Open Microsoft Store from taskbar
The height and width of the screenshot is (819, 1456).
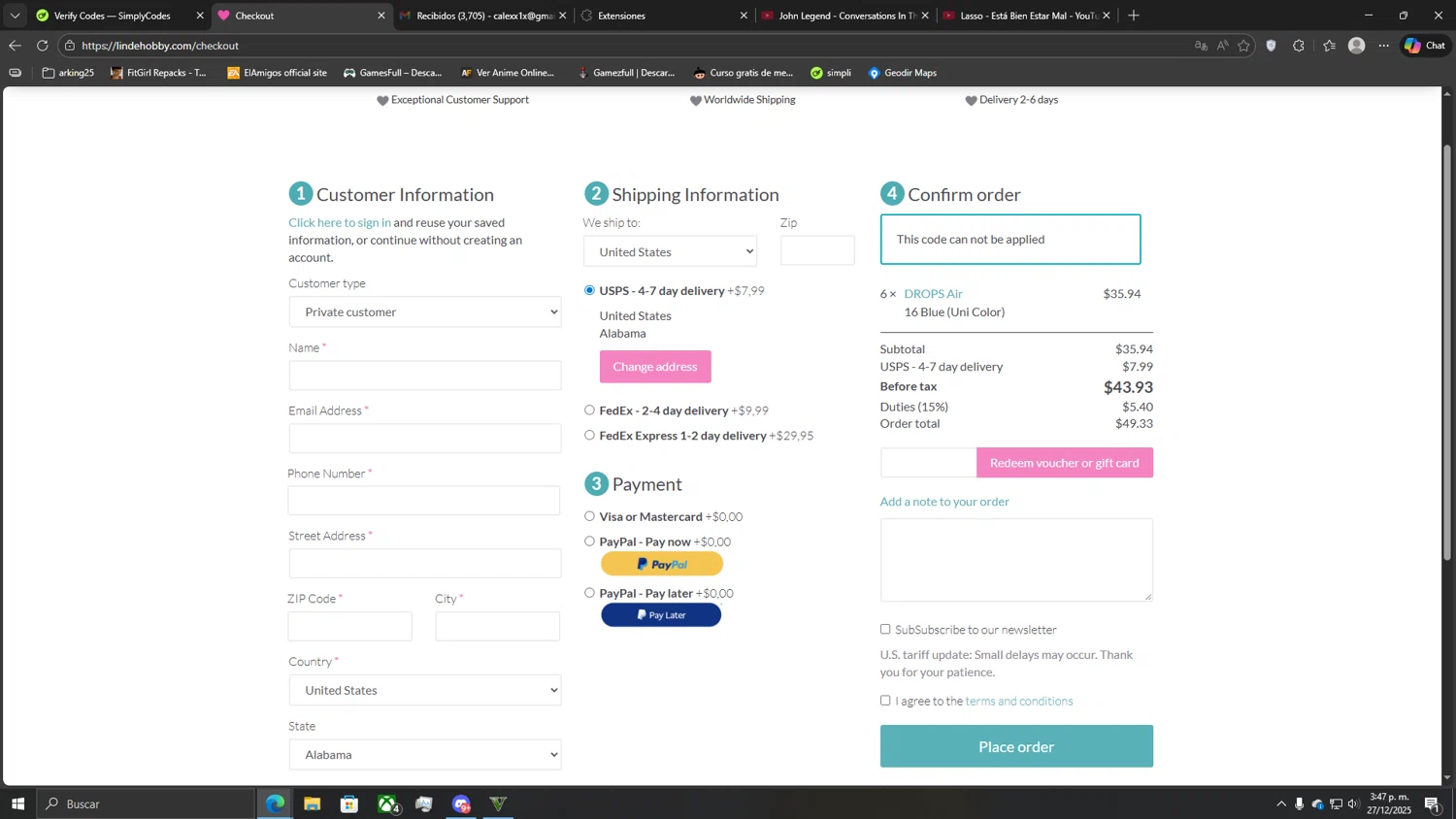(349, 803)
